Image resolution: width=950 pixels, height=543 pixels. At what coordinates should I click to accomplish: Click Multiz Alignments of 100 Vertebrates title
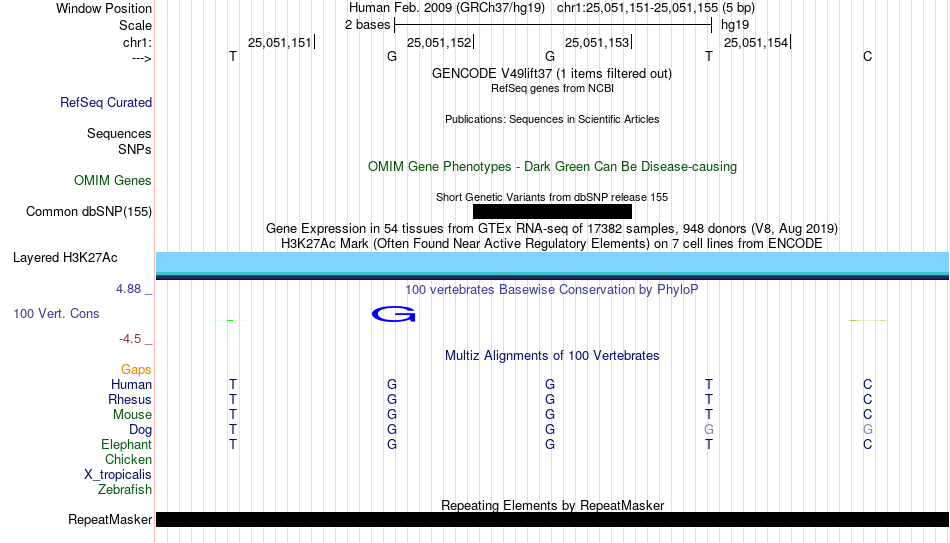click(x=552, y=356)
